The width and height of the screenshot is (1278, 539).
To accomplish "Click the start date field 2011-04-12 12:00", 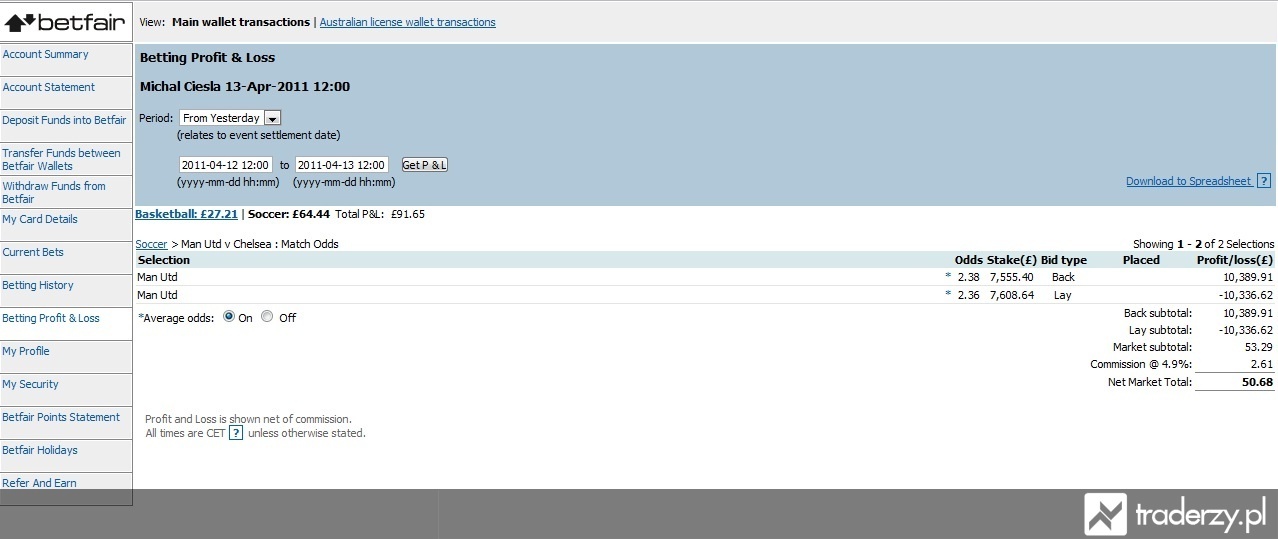I will point(225,165).
